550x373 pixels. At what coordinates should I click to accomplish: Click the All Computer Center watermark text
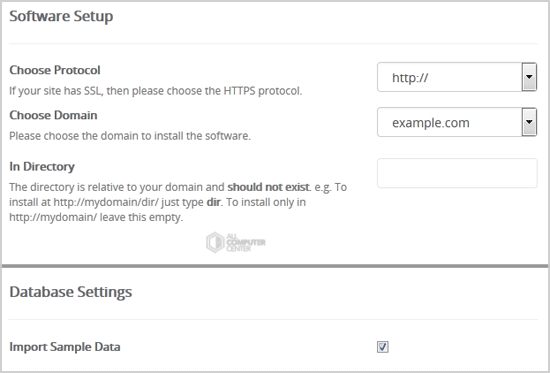[x=246, y=242]
